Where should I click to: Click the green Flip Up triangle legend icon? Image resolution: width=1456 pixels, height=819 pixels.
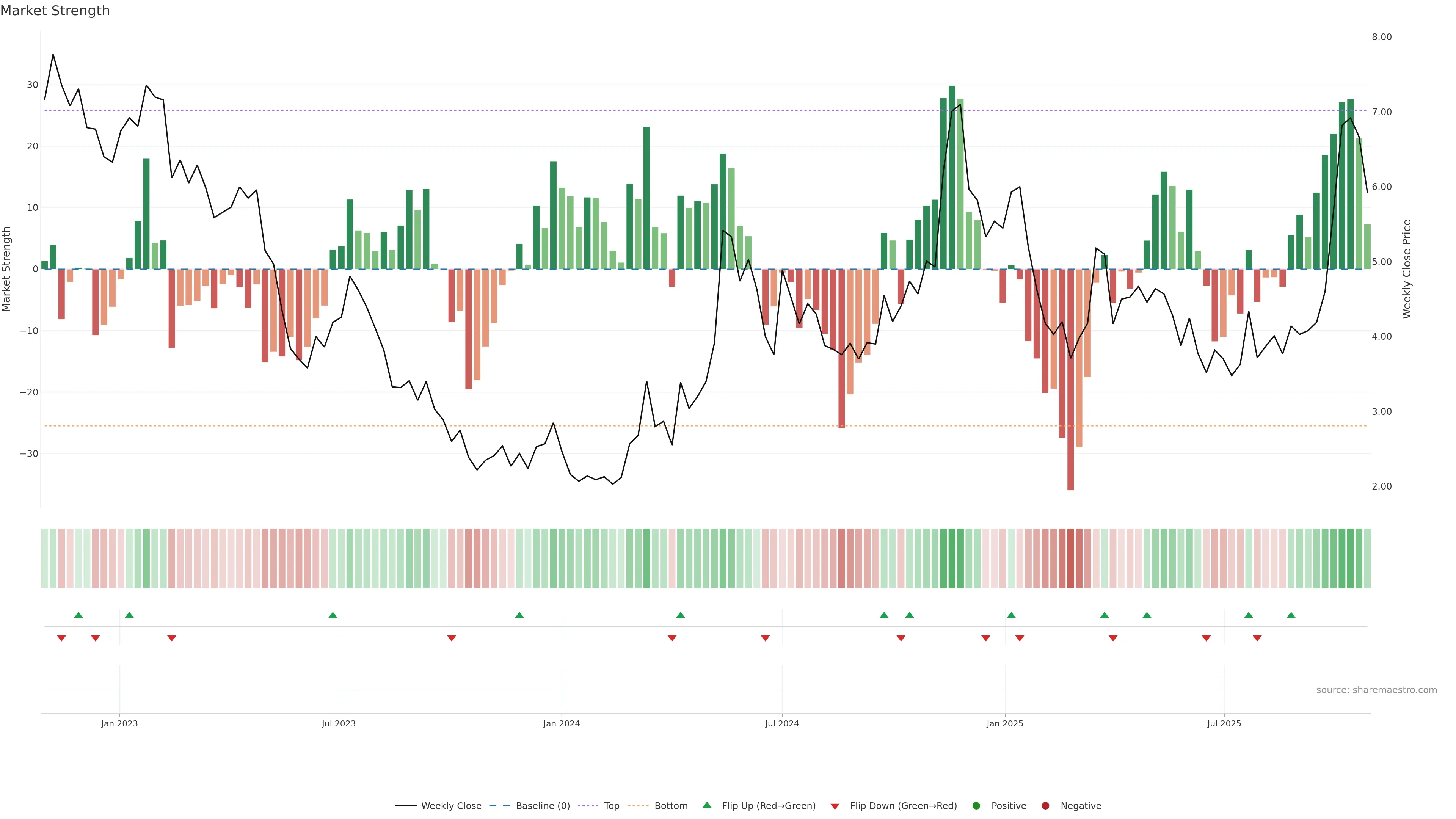coord(706,805)
